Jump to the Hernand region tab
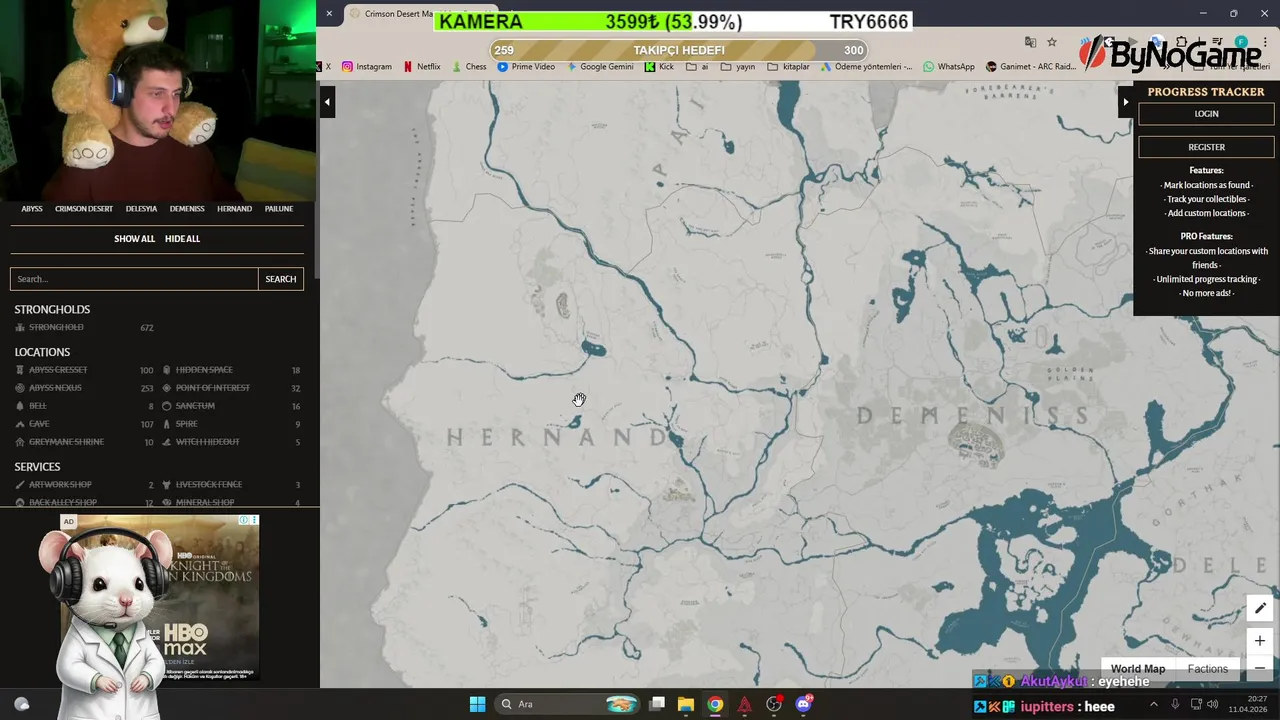 (234, 209)
